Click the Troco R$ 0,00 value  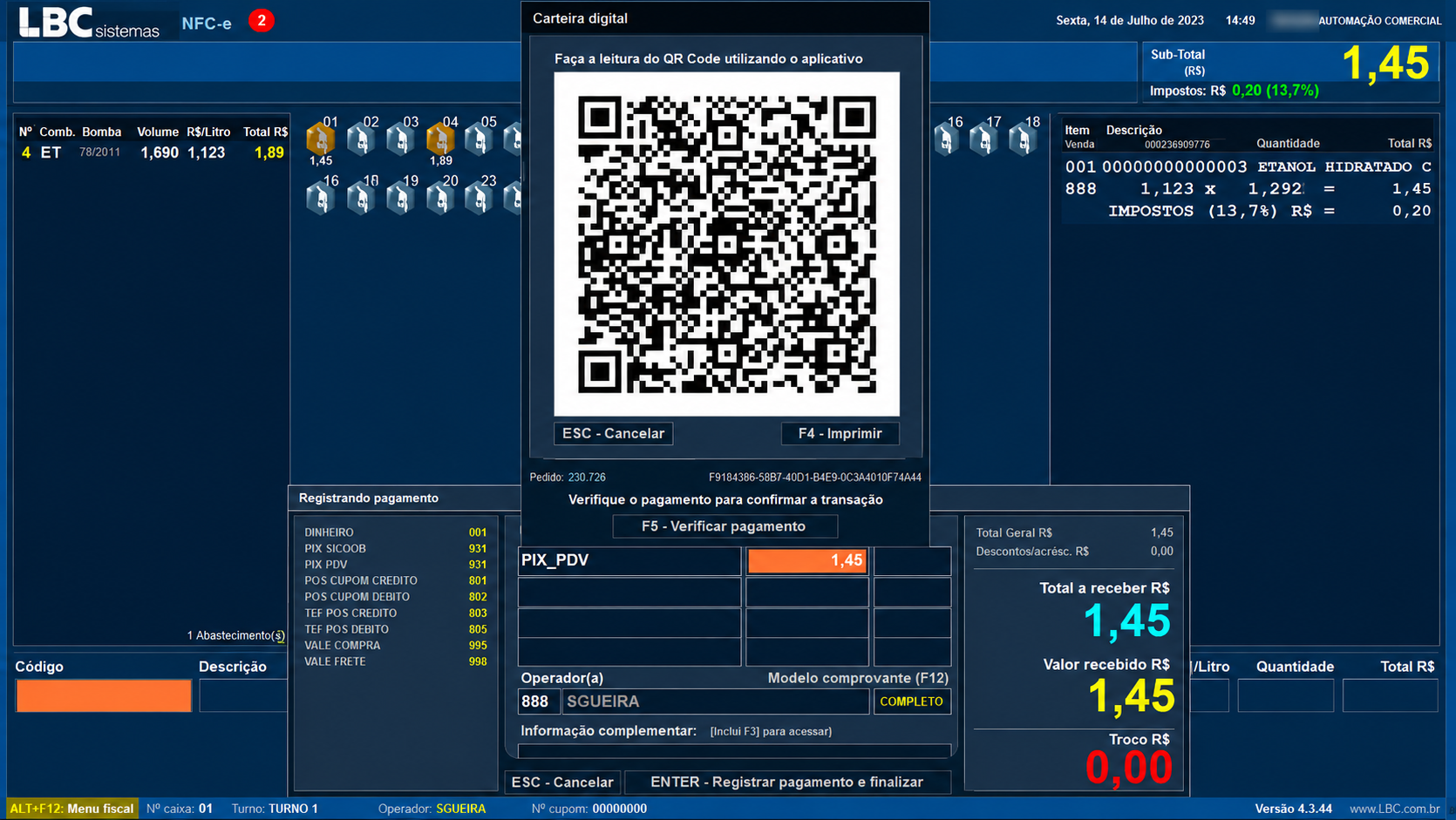click(x=1129, y=768)
